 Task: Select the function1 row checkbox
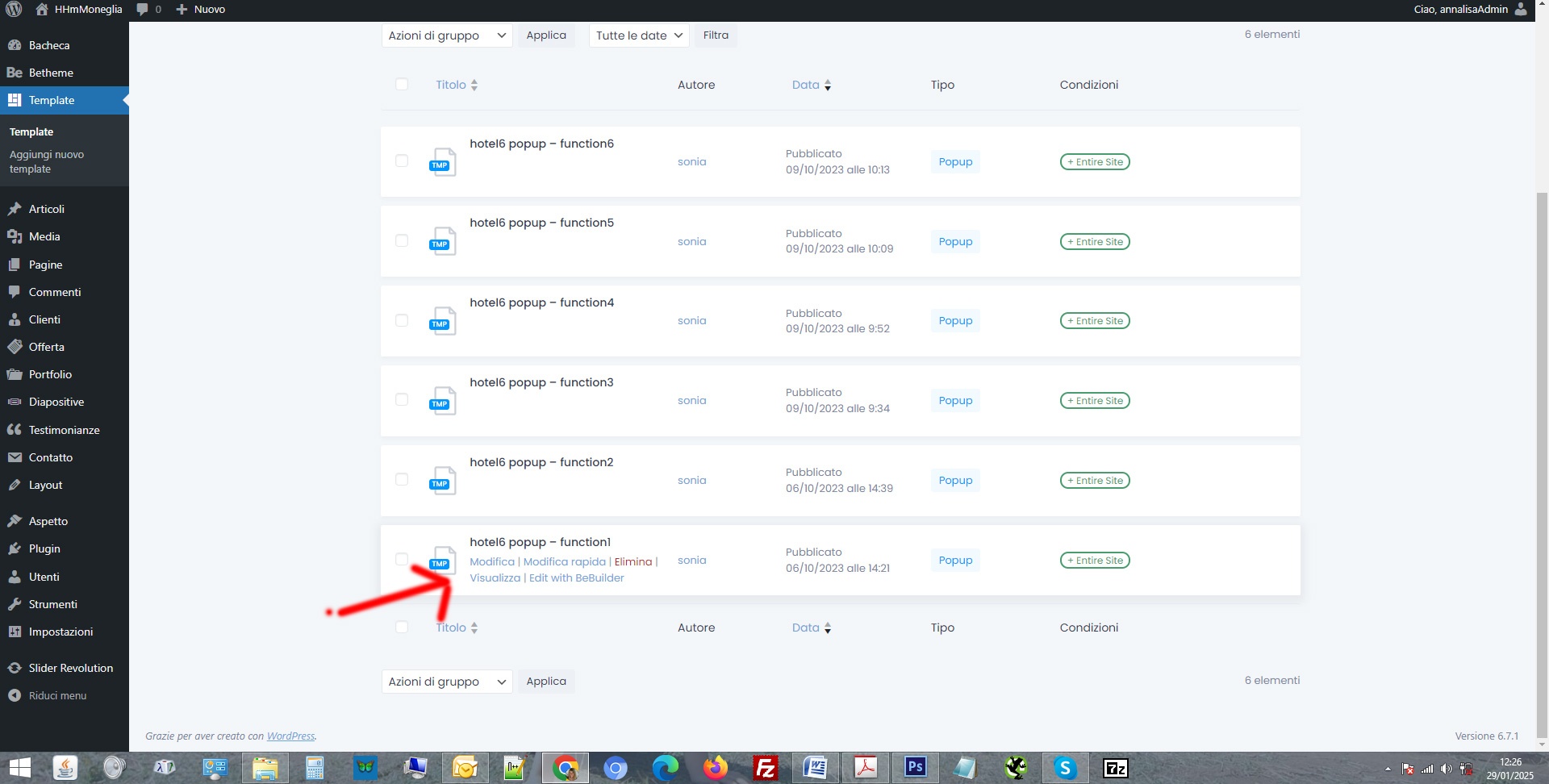402,559
